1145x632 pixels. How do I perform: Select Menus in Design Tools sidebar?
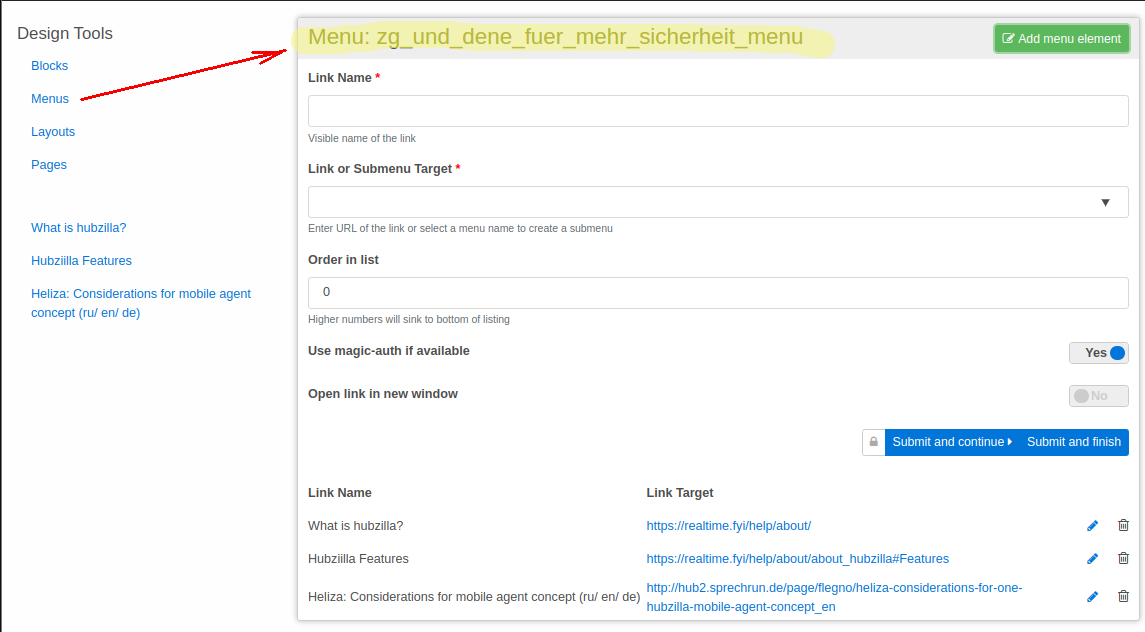tap(50, 99)
